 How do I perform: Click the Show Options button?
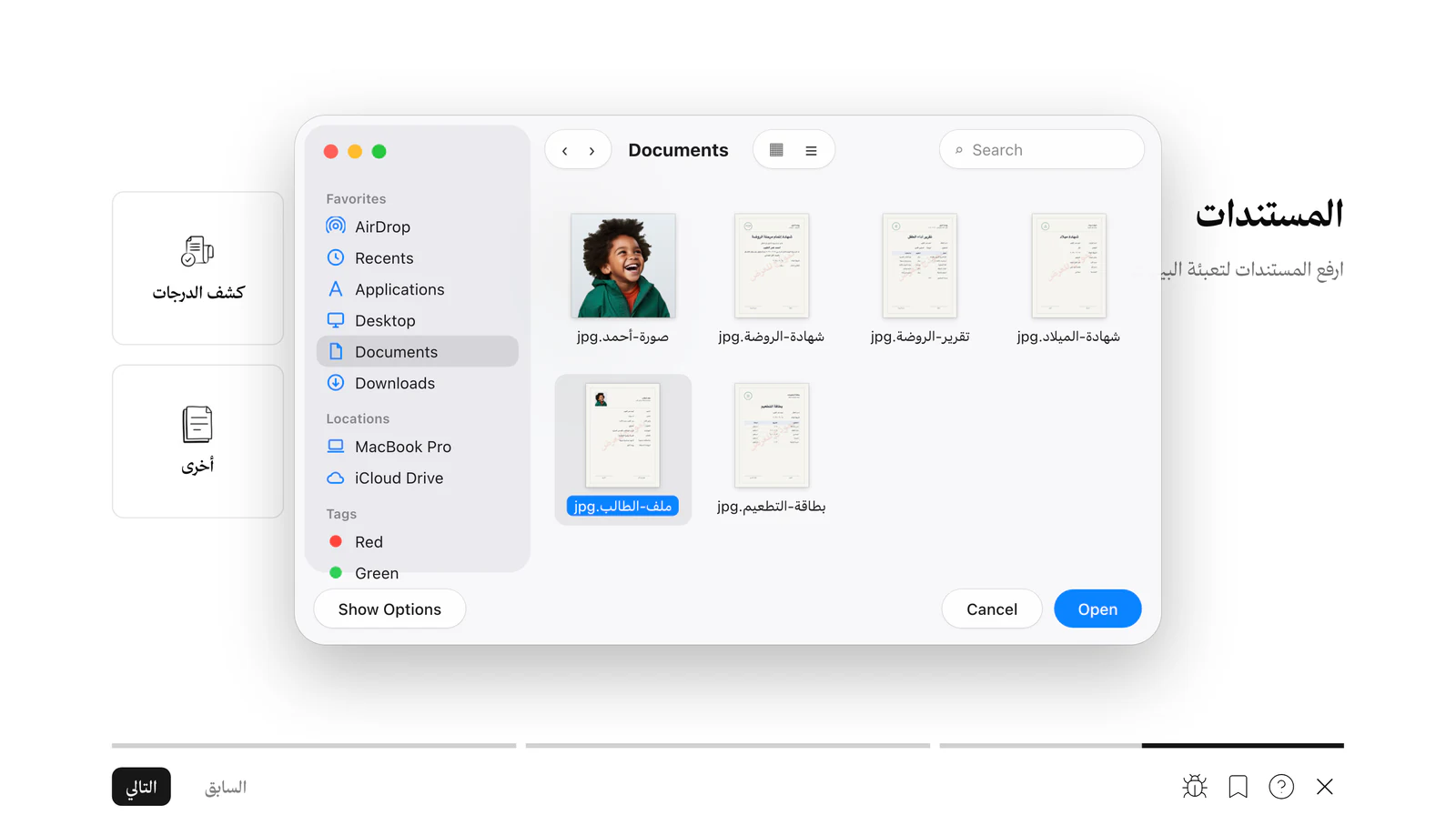389,609
